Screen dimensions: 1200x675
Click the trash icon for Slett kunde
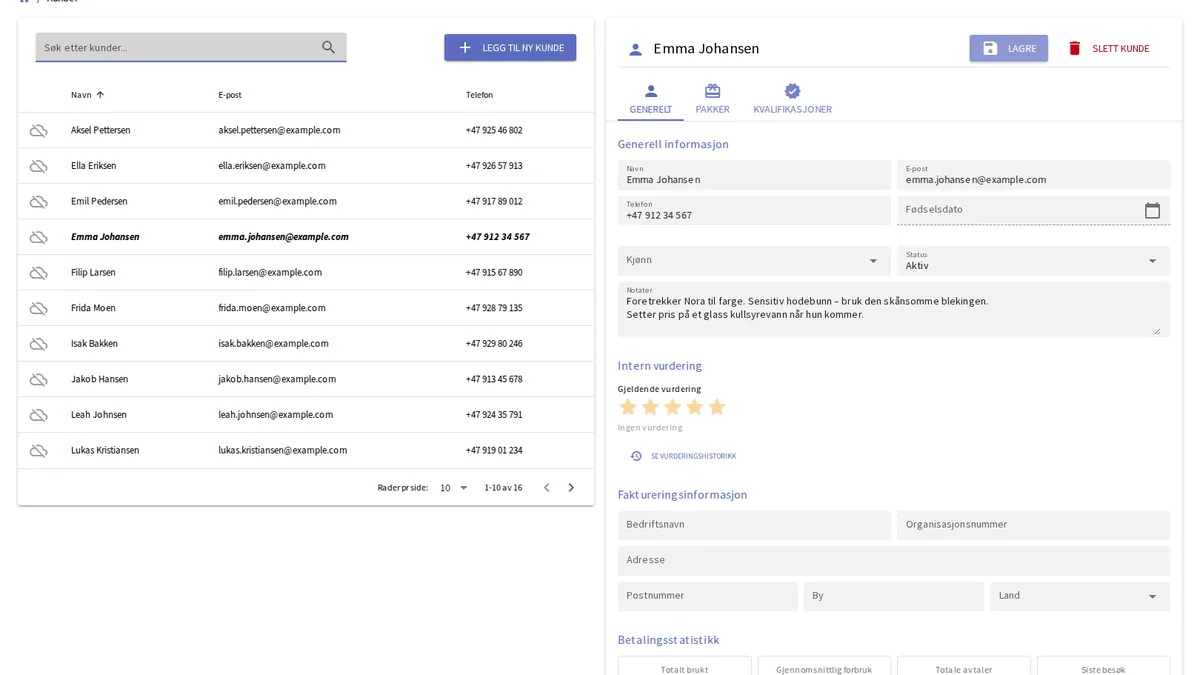pos(1075,48)
